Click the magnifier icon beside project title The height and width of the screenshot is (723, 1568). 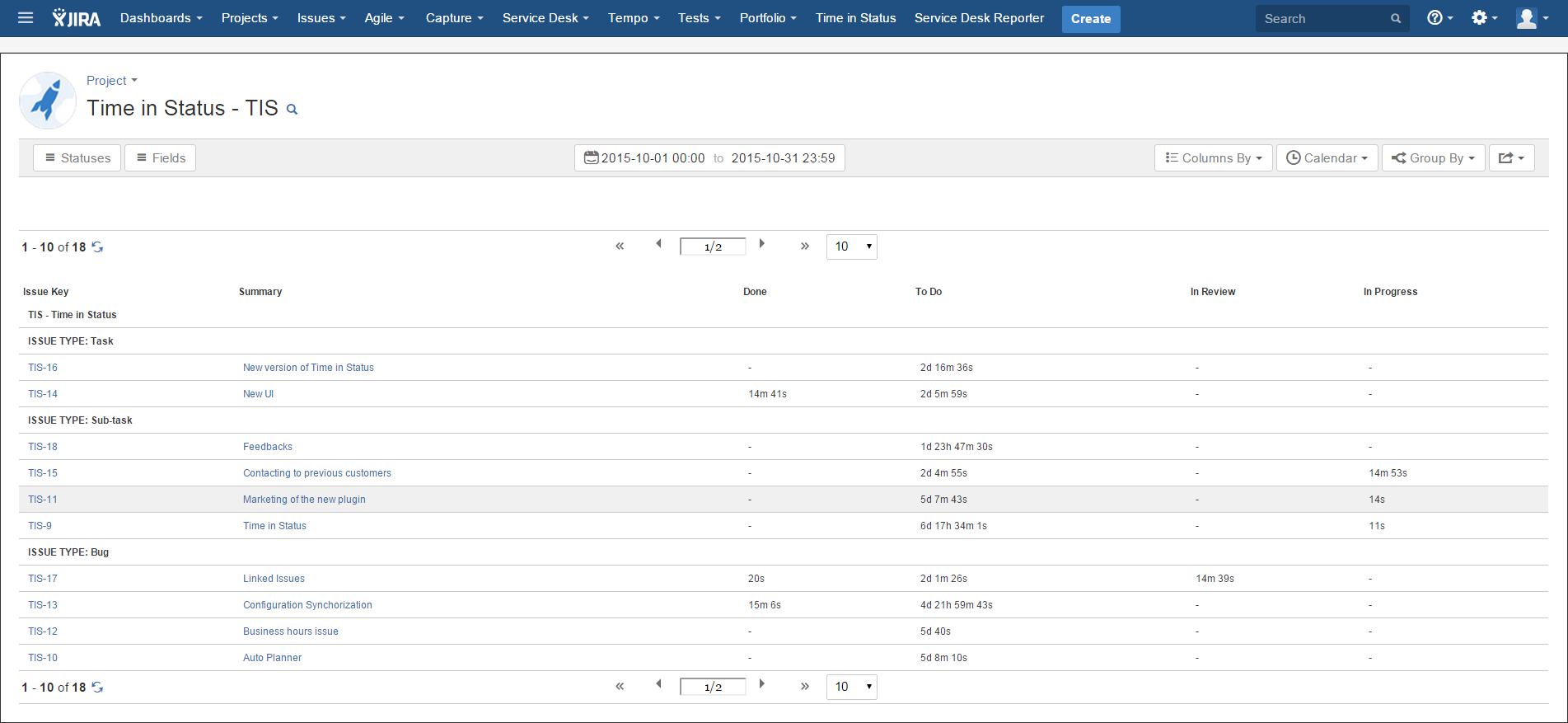[292, 110]
